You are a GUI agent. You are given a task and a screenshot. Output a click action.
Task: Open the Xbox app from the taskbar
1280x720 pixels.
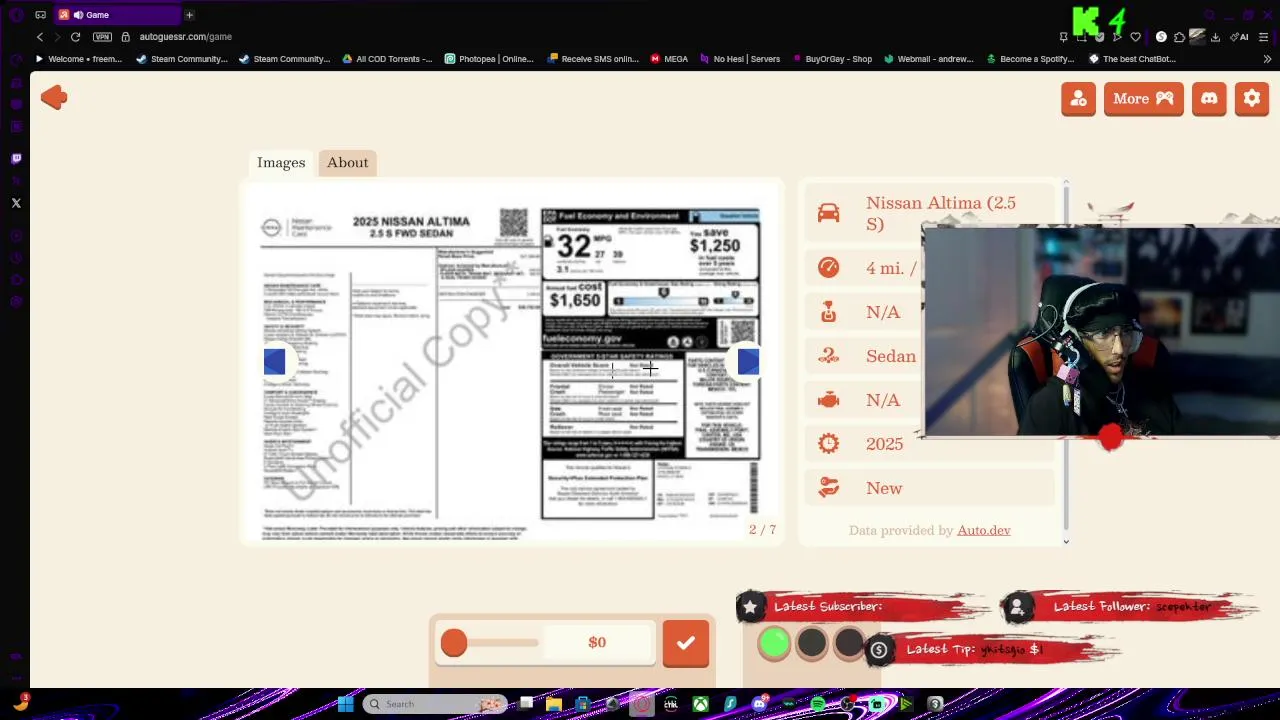coord(701,704)
